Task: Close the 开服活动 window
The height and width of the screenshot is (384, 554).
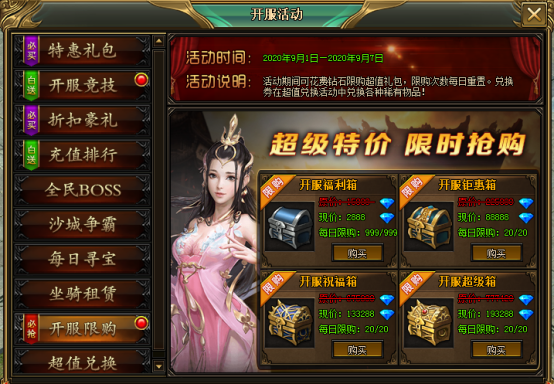Action: 534,15
